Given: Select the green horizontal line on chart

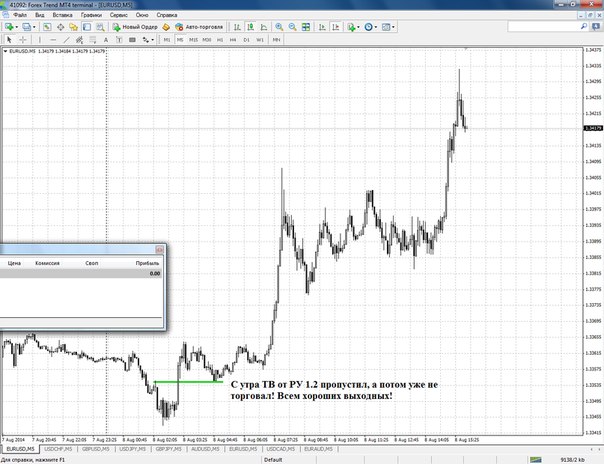Looking at the screenshot, I should [x=188, y=382].
